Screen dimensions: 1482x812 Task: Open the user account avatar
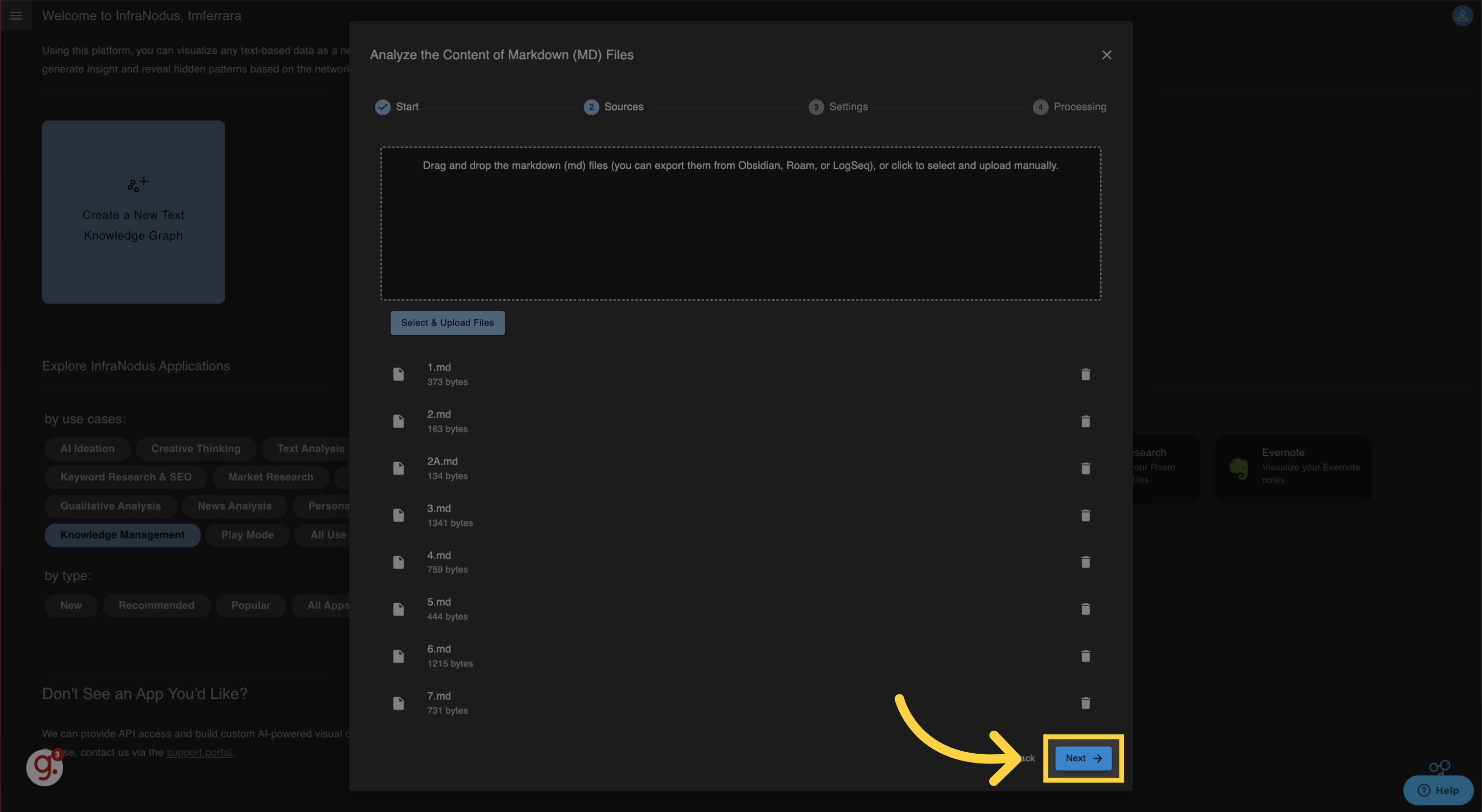pos(1462,16)
